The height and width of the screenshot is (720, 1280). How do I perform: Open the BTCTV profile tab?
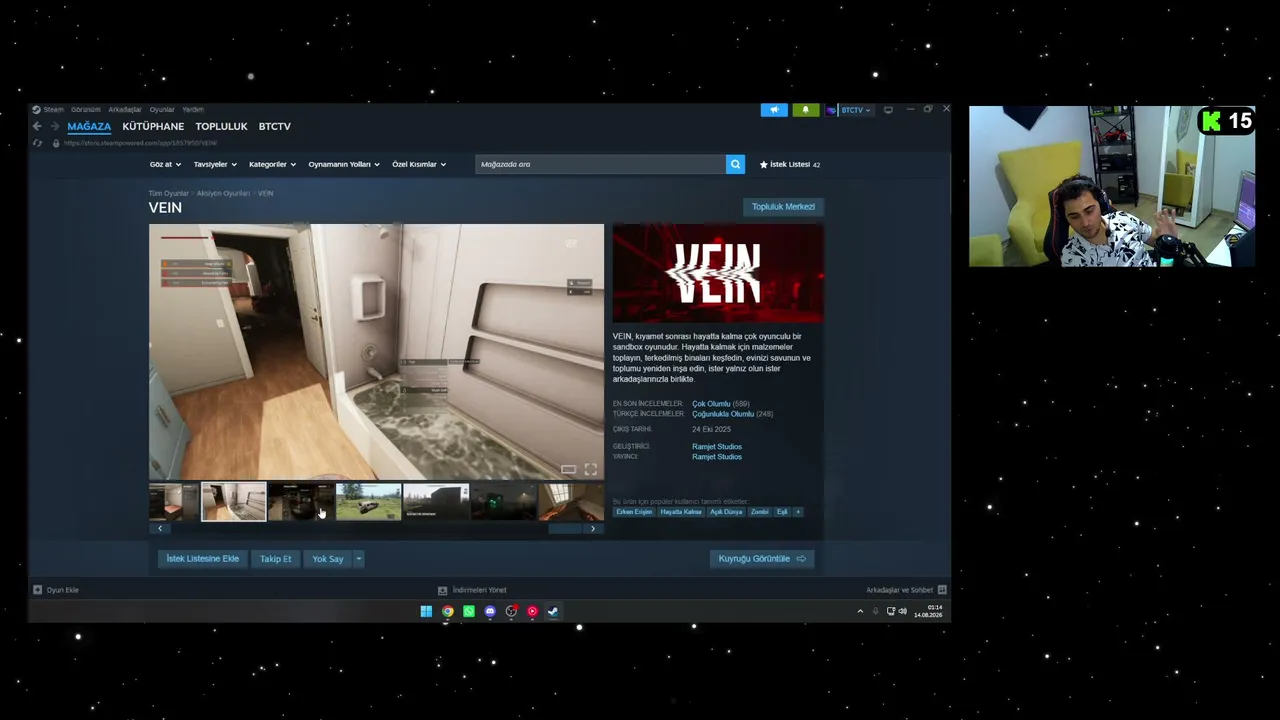coord(275,127)
